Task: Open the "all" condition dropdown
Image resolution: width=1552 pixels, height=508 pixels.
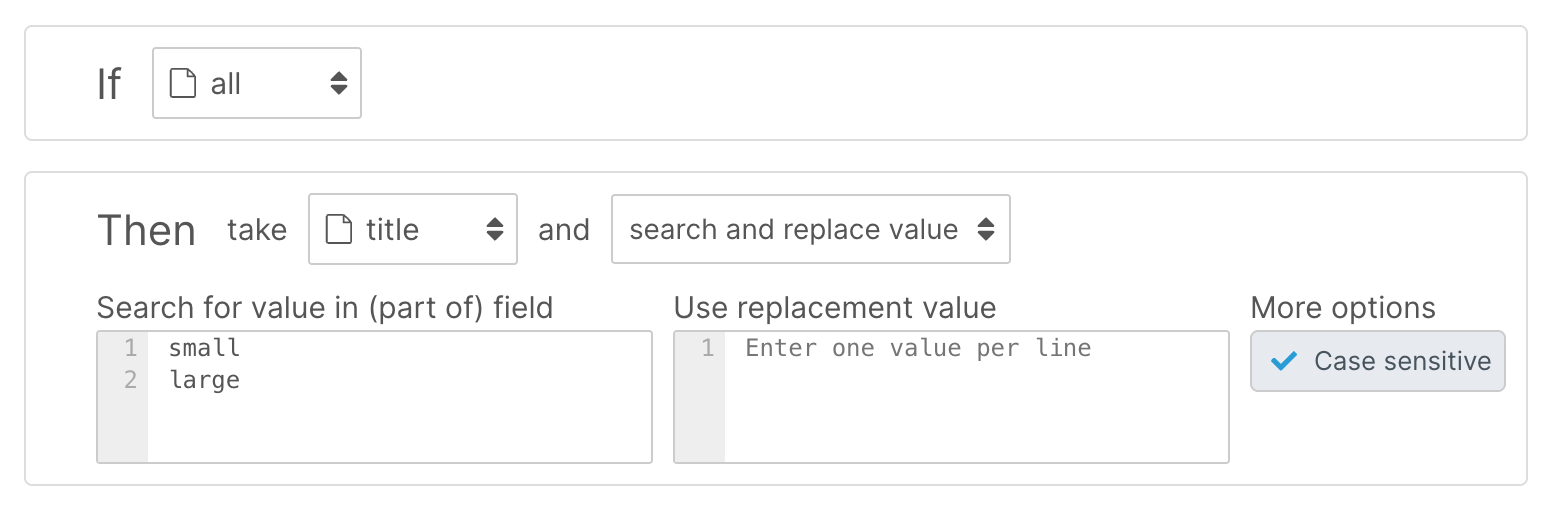Action: coord(256,84)
